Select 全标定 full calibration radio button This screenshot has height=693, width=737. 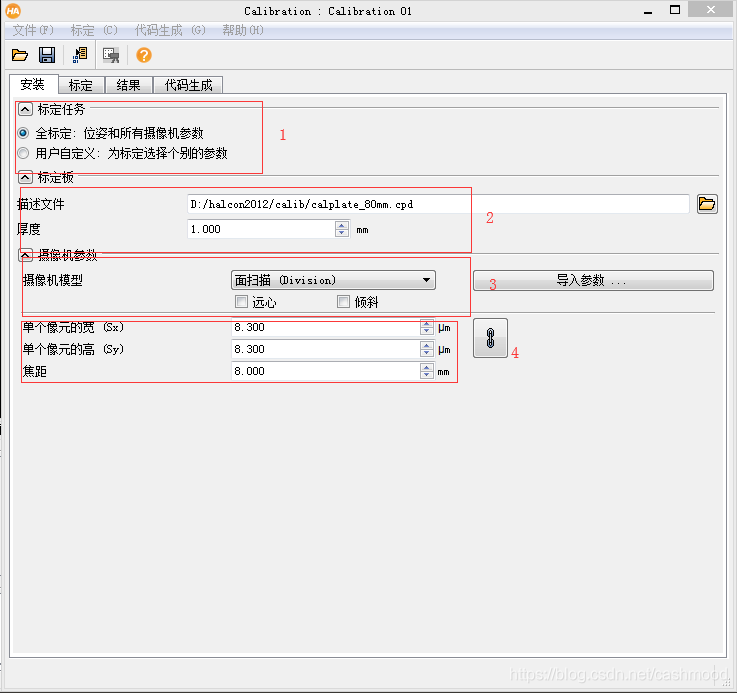pyautogui.click(x=23, y=133)
